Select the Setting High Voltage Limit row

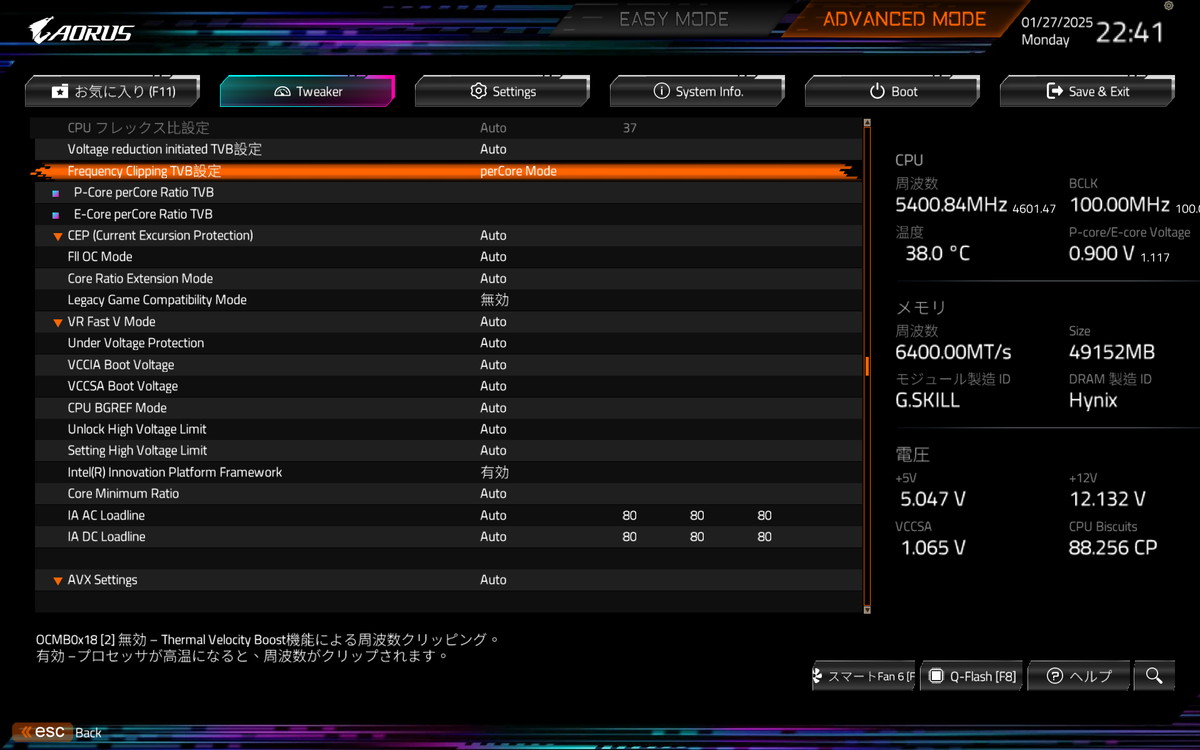(448, 451)
